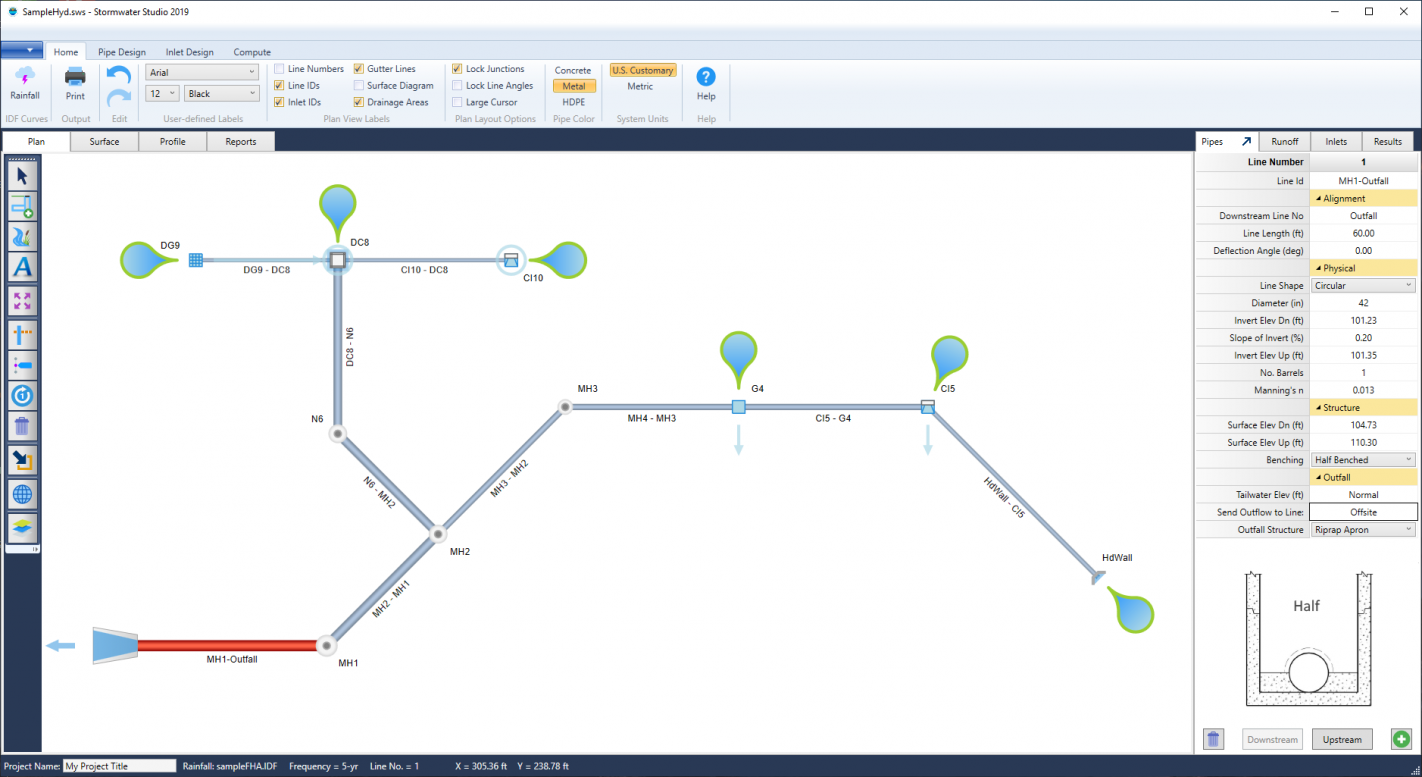Open the Runoff panel tab

click(x=1284, y=142)
